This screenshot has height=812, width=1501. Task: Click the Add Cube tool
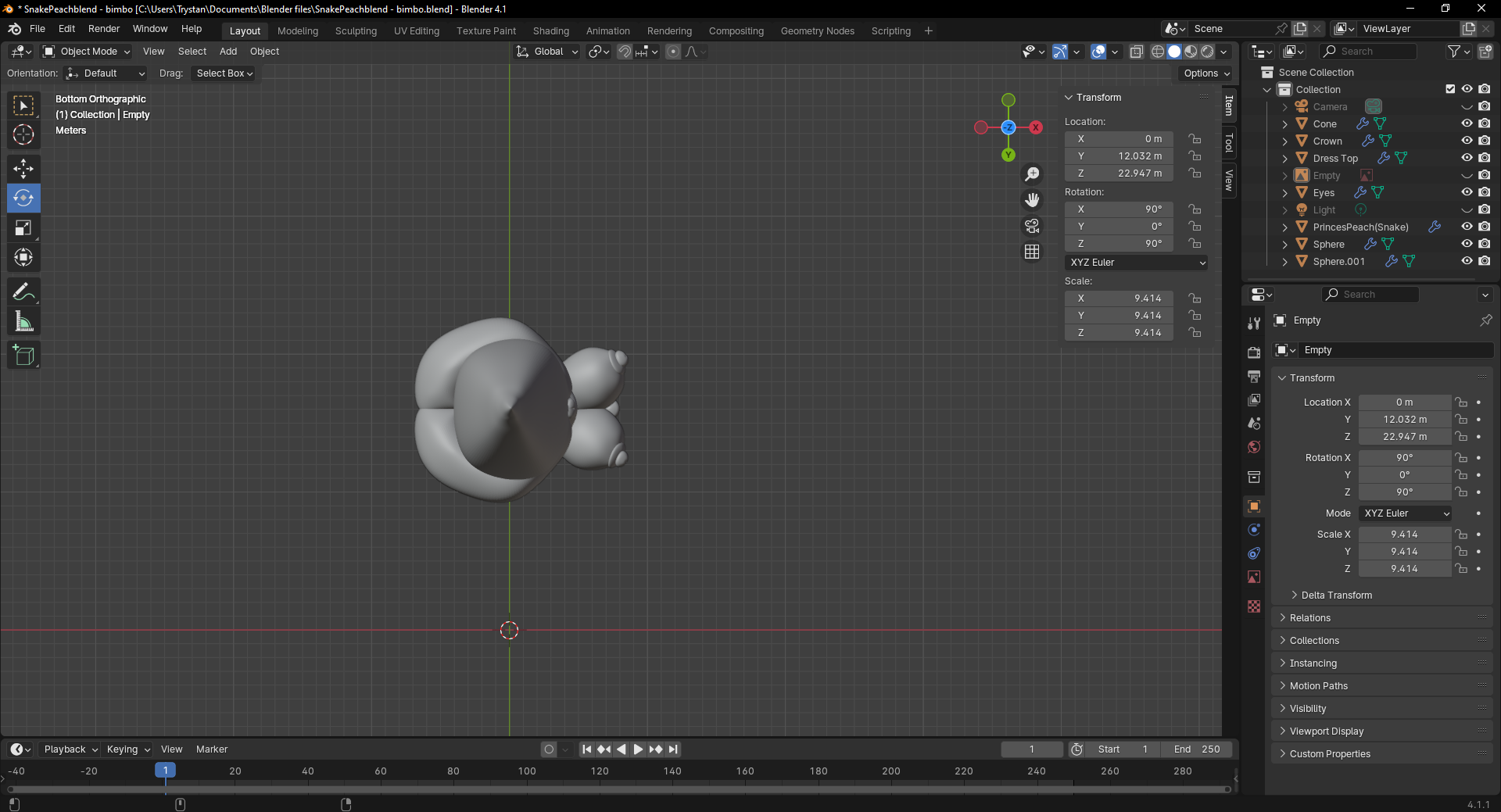pos(23,355)
